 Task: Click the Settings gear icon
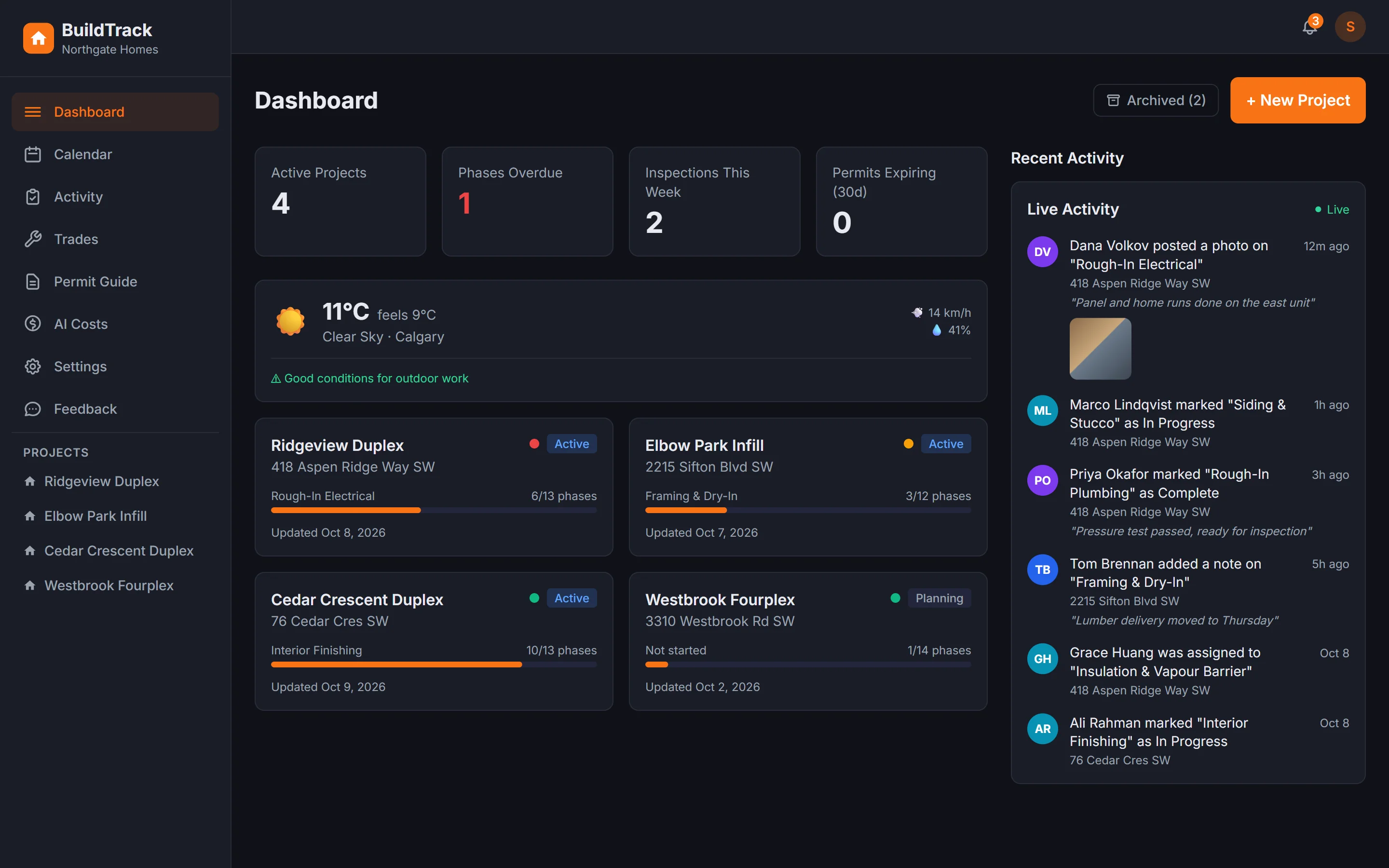coord(33,367)
